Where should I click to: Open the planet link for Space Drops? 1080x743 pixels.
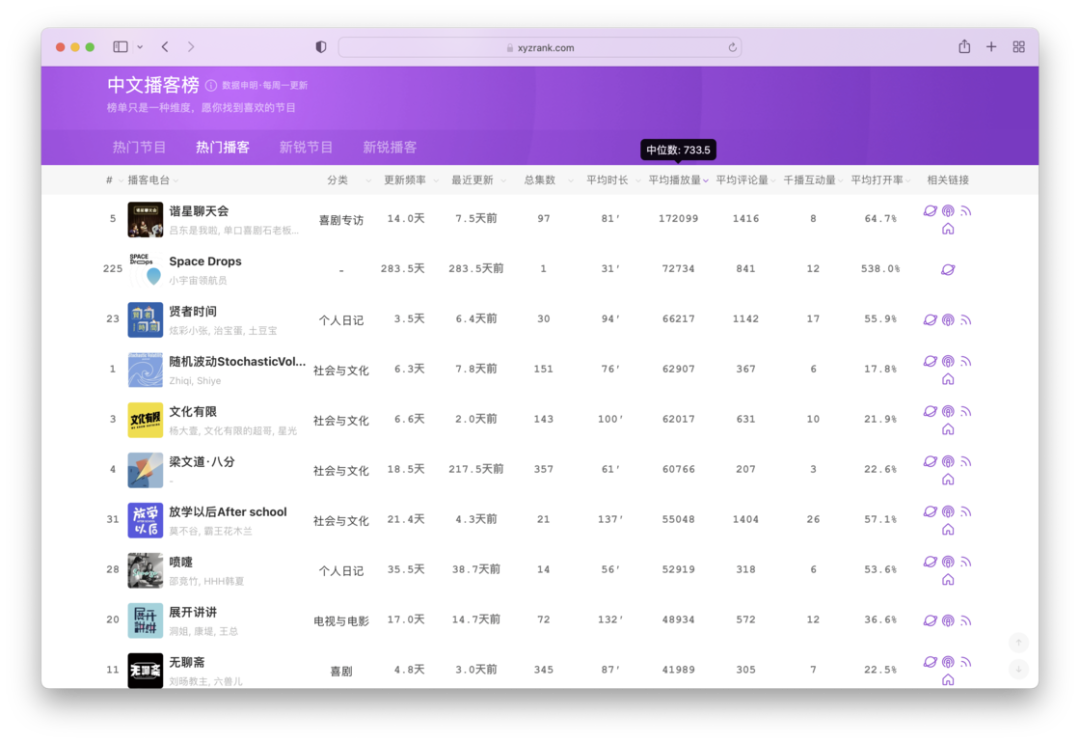948,269
